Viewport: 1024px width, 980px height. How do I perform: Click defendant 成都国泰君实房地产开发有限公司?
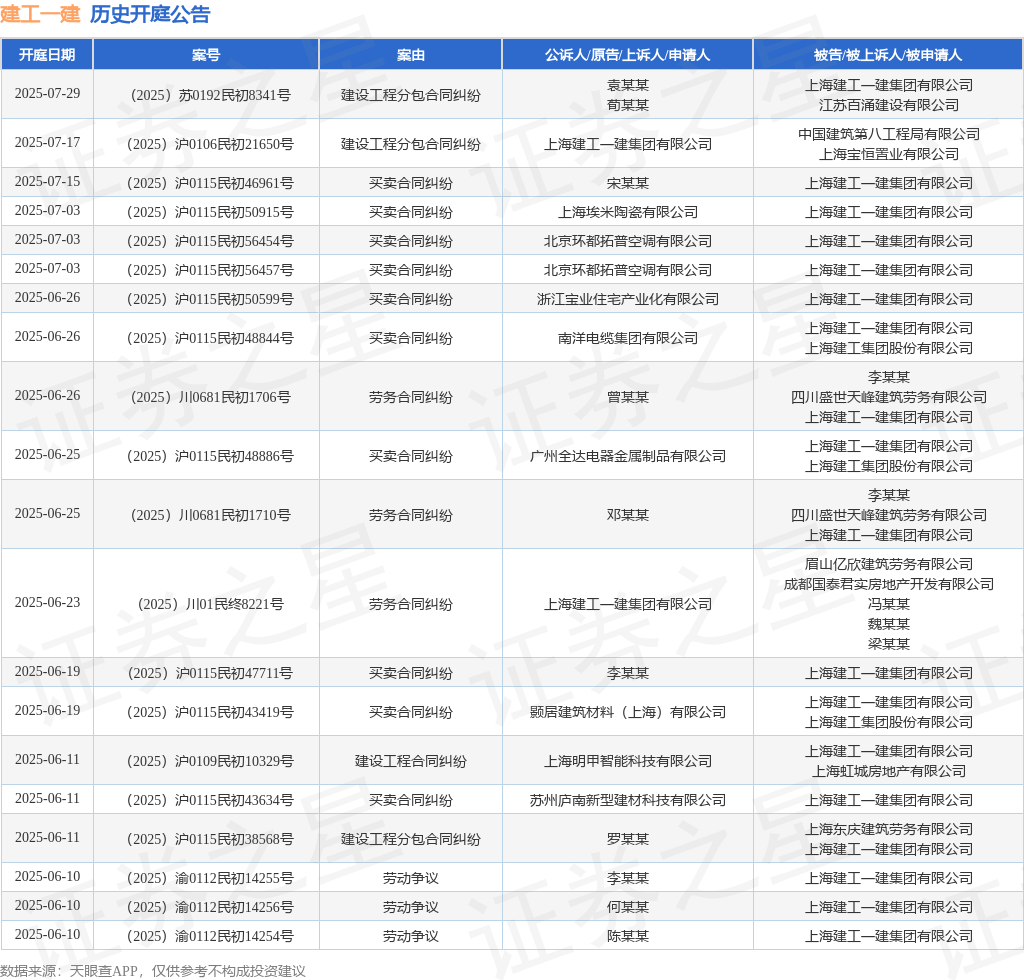coord(888,584)
